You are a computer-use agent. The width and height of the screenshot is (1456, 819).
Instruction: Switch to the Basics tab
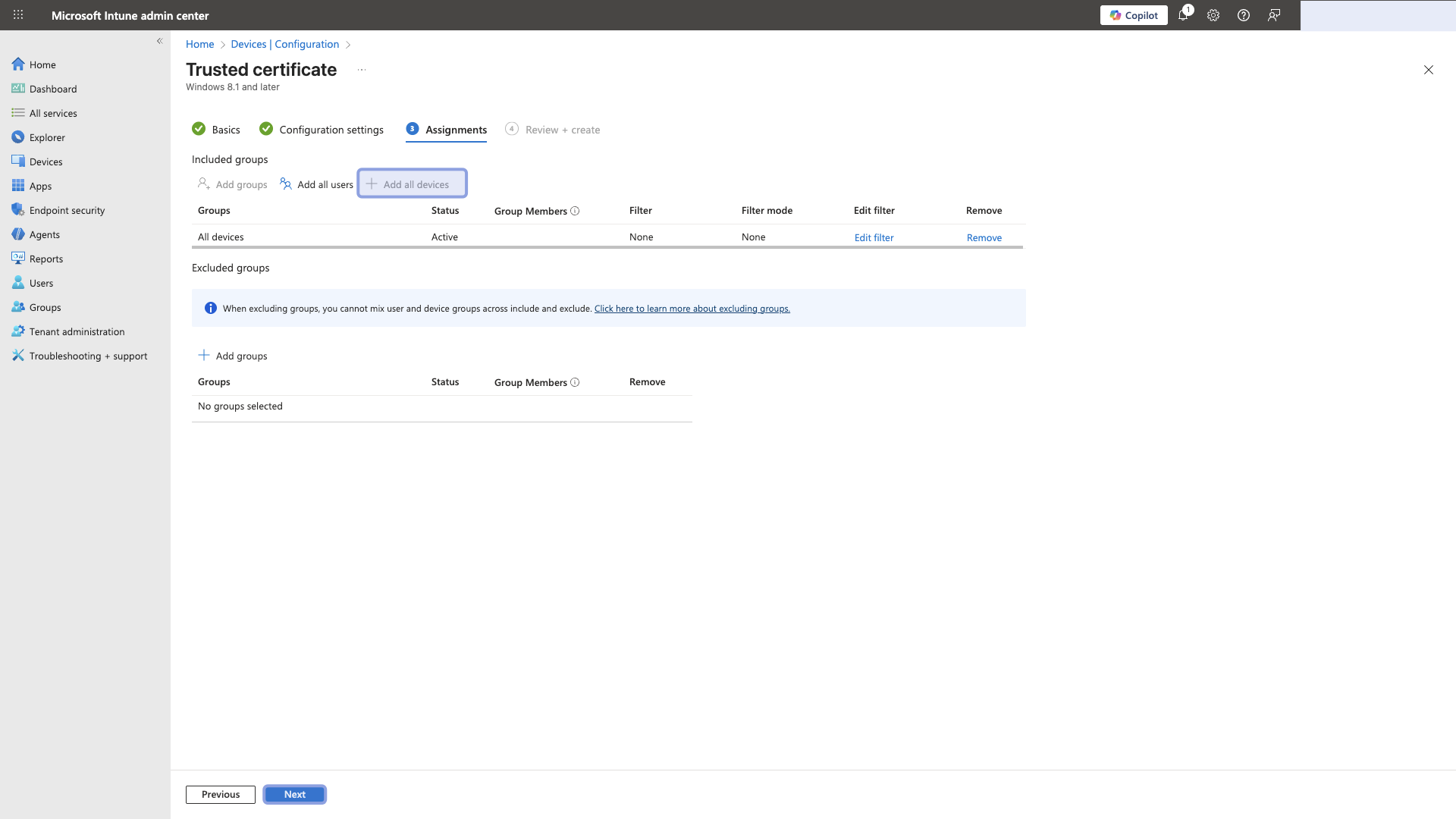[226, 129]
